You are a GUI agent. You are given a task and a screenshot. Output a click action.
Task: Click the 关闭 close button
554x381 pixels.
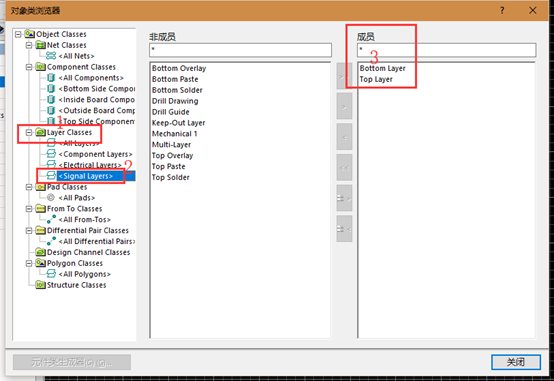(x=516, y=362)
